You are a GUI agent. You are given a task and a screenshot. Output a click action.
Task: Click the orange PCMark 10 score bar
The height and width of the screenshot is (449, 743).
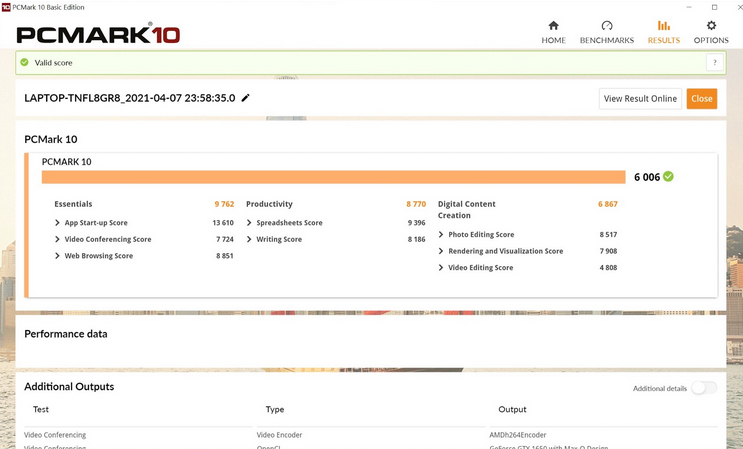coord(334,177)
